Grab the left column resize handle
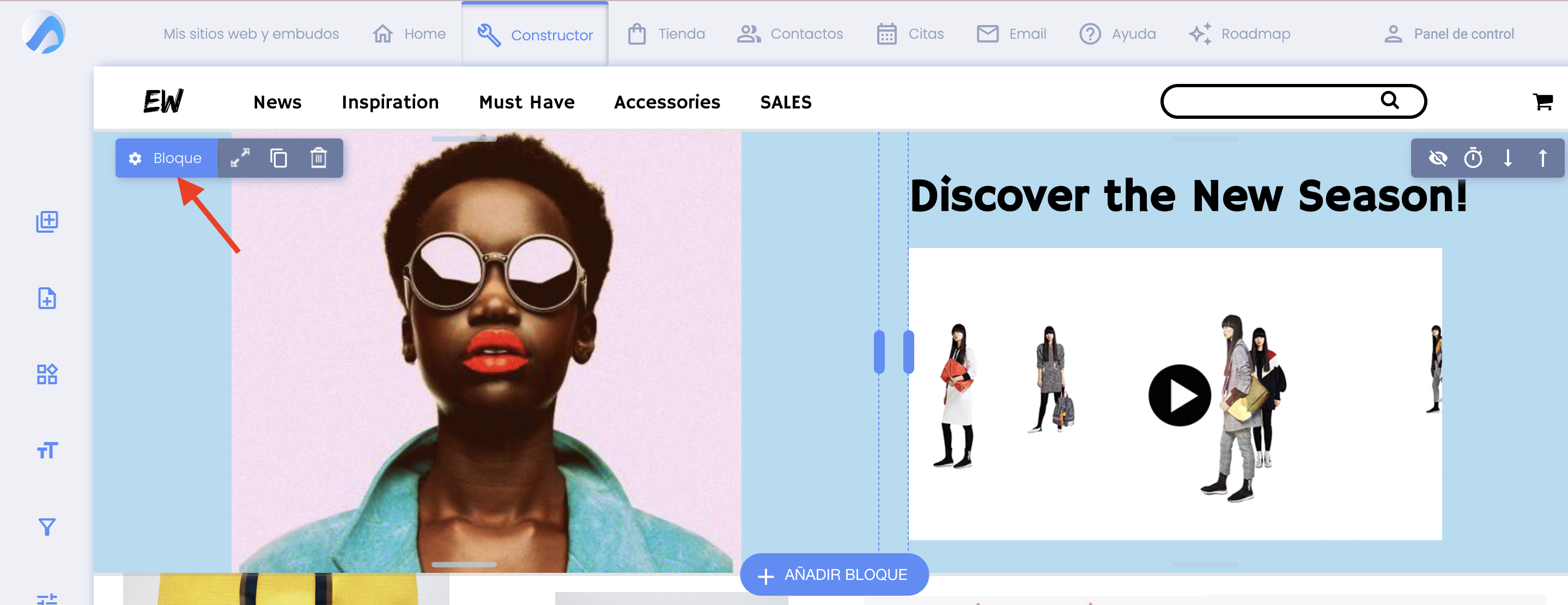This screenshot has width=1568, height=605. point(879,352)
